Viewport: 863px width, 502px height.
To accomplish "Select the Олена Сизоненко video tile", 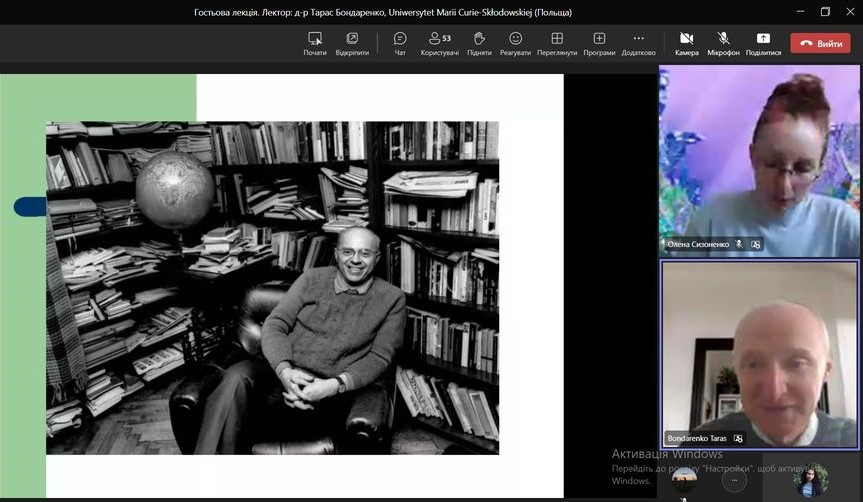I will [760, 160].
